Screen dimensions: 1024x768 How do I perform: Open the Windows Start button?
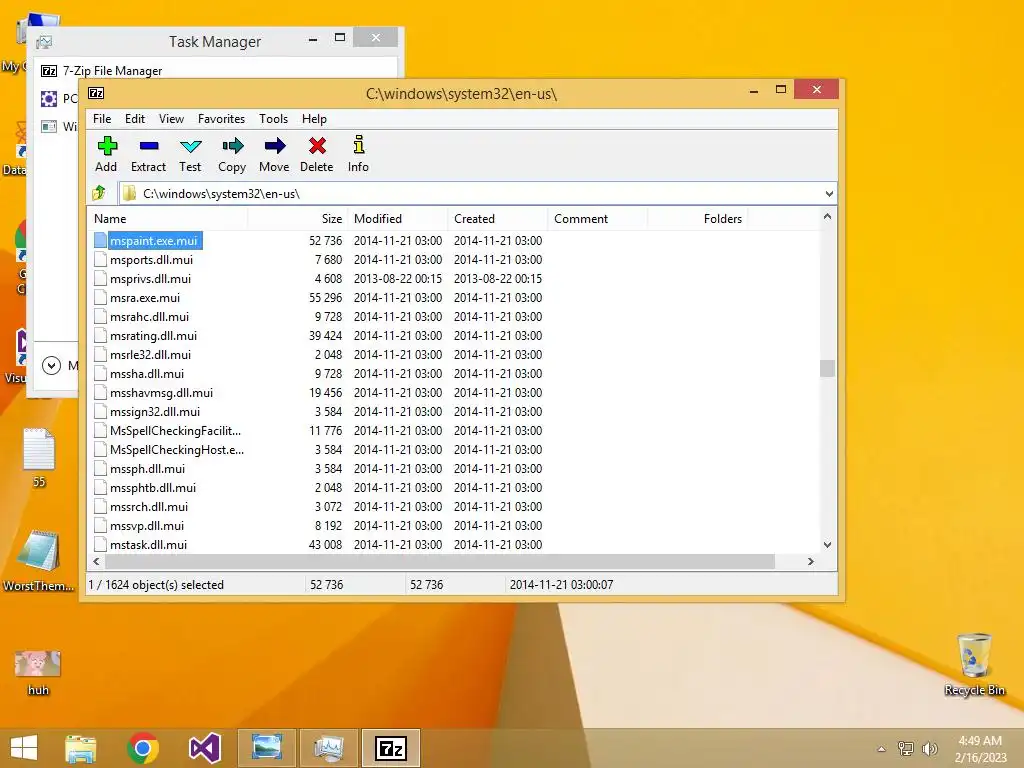click(24, 748)
